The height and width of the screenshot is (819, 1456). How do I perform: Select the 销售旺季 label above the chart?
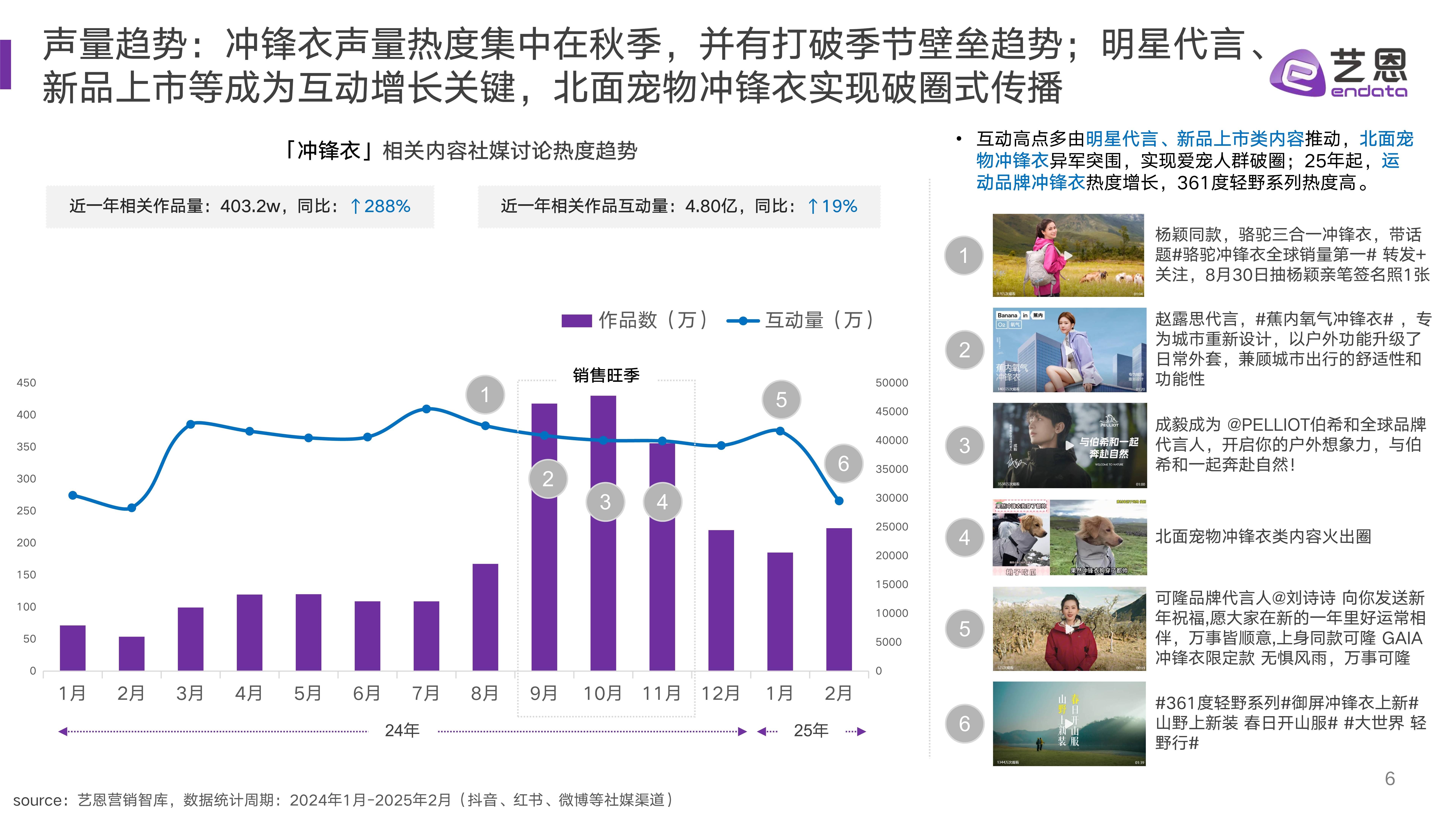[606, 375]
